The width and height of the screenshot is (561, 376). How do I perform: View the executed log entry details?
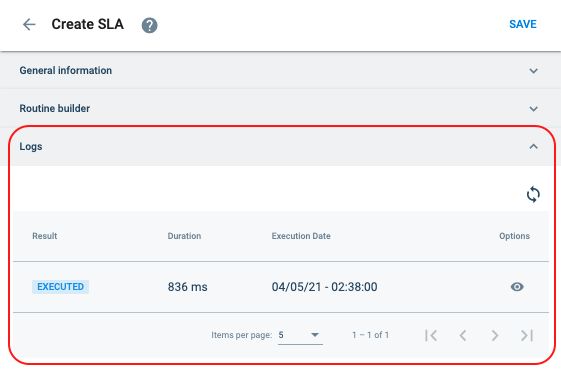click(517, 287)
